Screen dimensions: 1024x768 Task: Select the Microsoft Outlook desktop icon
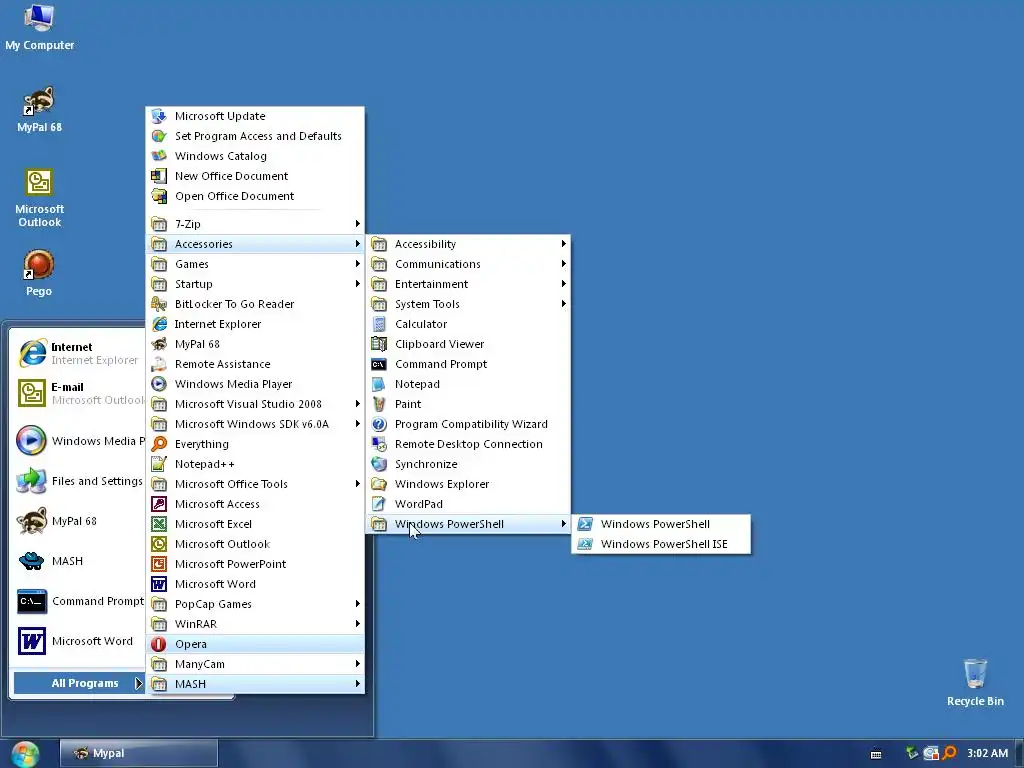pos(39,197)
